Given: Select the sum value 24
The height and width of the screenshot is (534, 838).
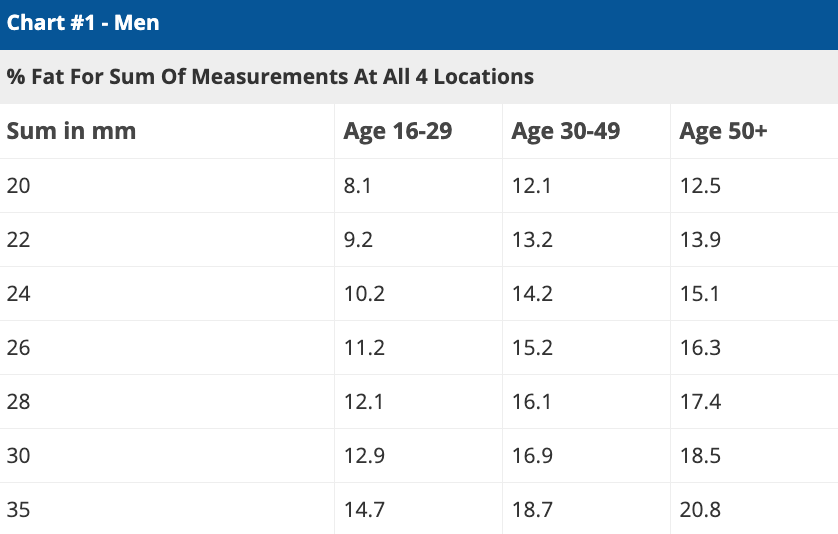Looking at the screenshot, I should tap(18, 294).
